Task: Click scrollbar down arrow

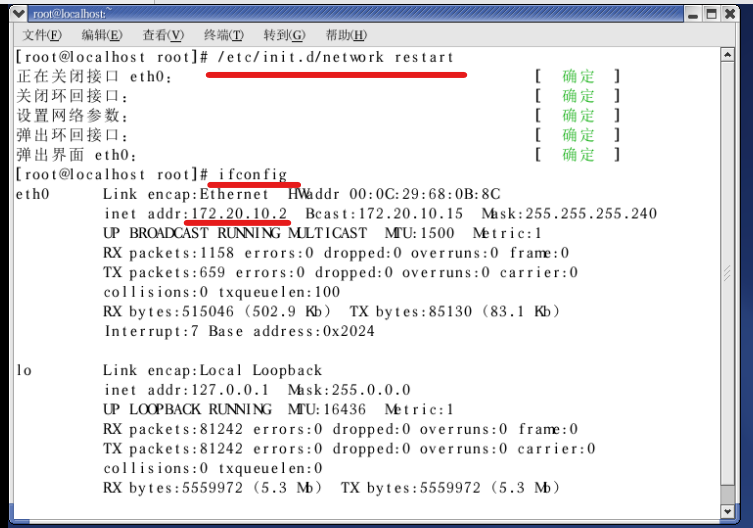Action: click(x=728, y=511)
